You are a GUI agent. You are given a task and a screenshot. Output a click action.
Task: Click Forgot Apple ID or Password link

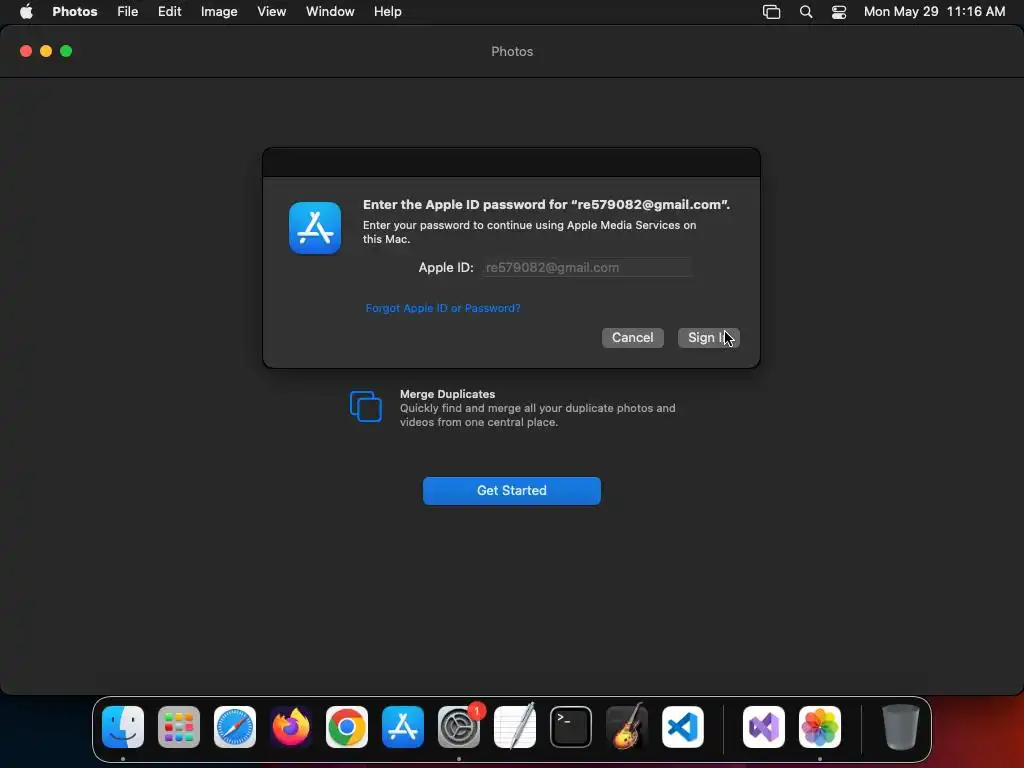(443, 308)
